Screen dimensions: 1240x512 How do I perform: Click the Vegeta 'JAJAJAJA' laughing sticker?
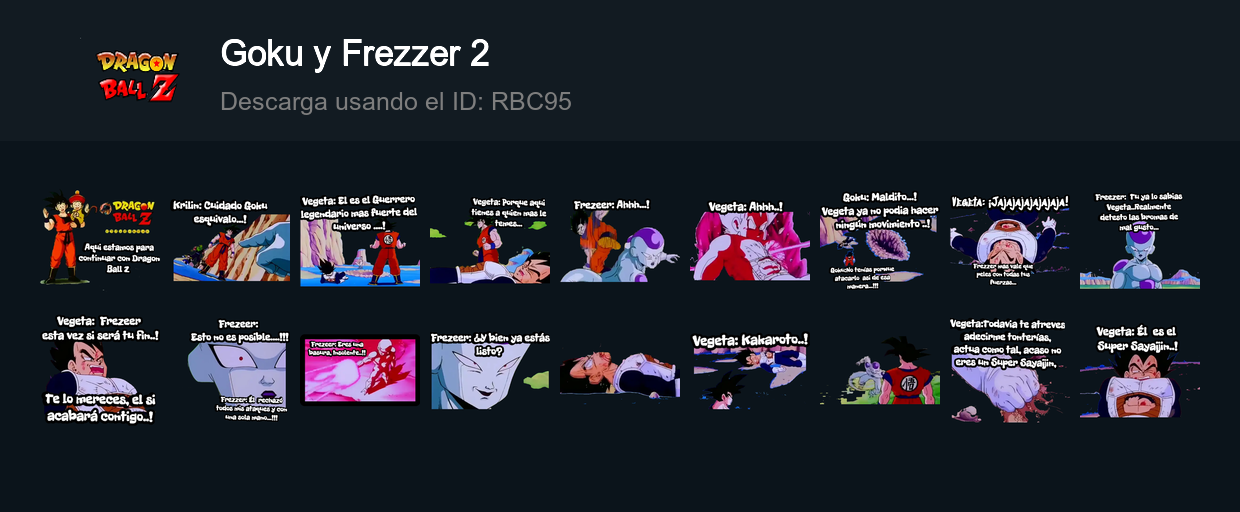1010,240
